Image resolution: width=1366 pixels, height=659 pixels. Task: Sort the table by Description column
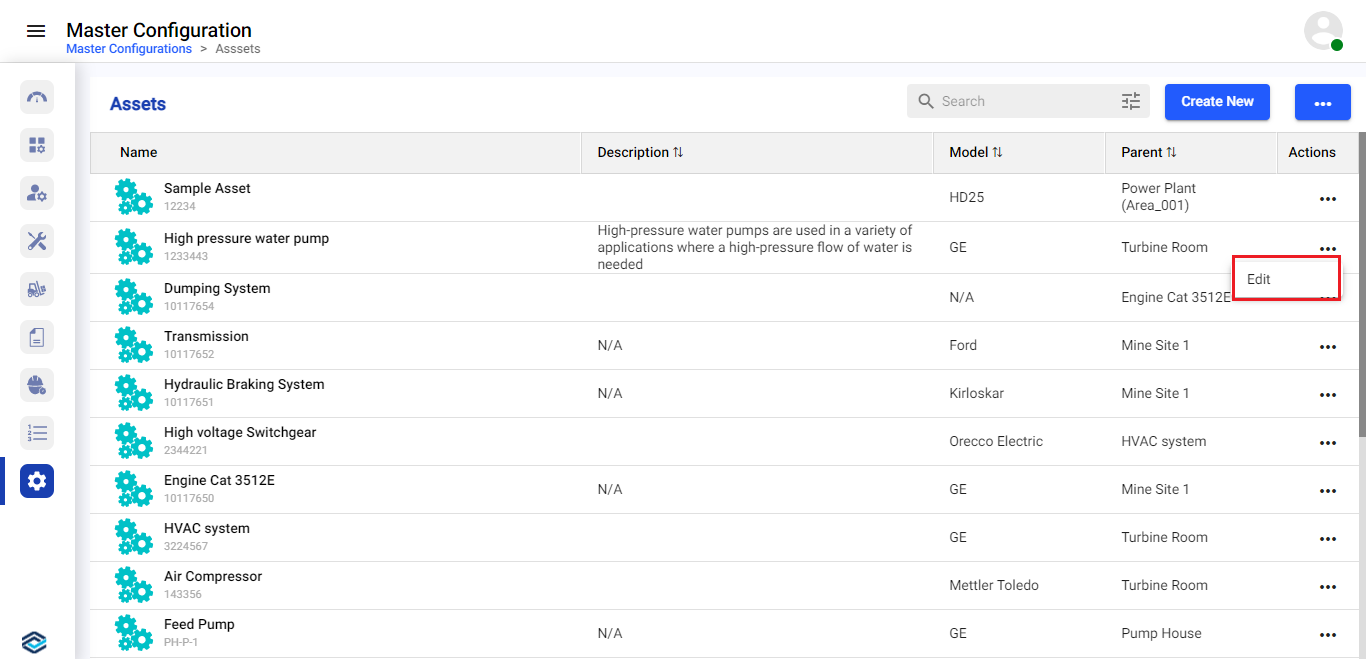point(678,153)
